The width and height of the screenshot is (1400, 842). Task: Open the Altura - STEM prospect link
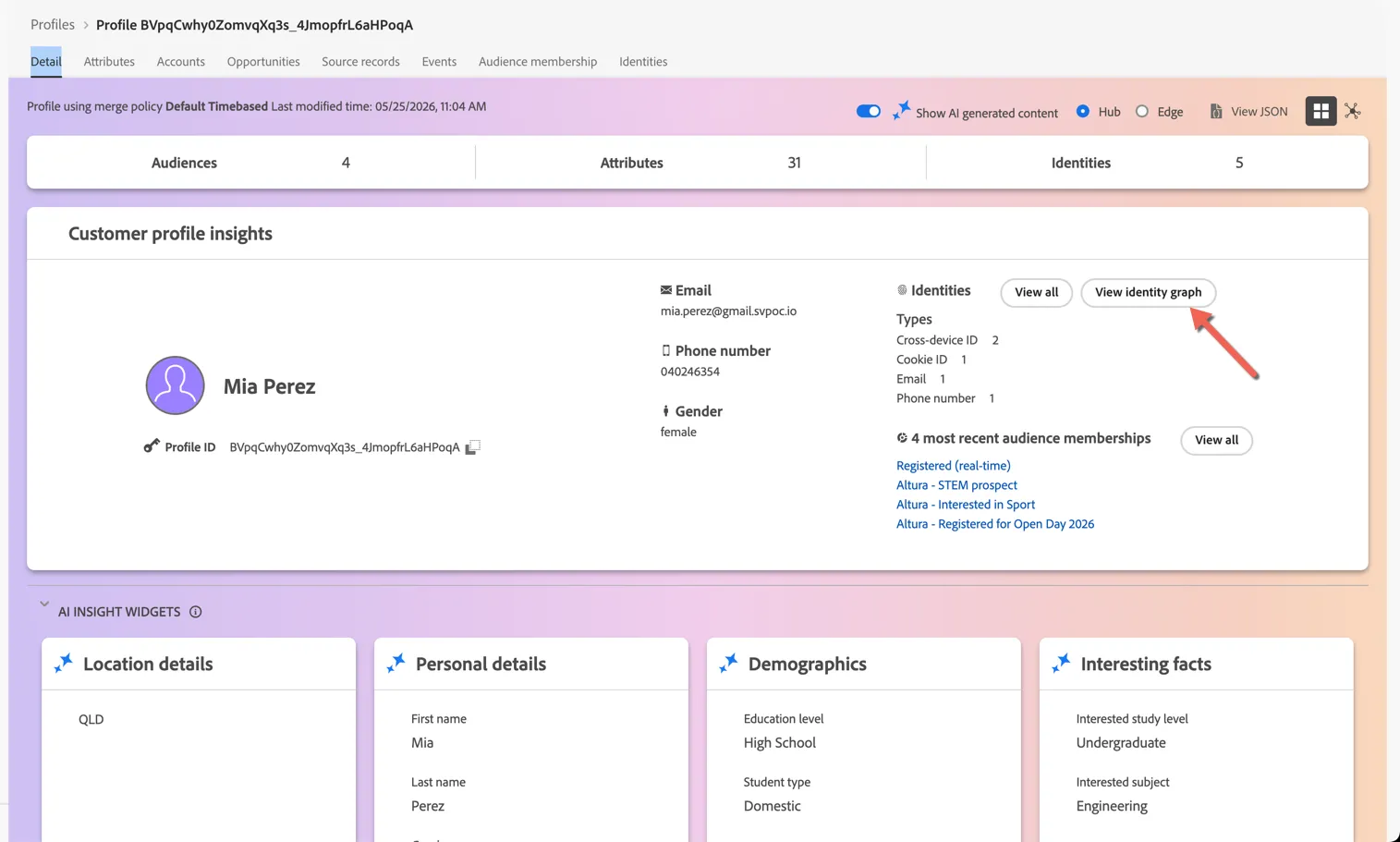[x=956, y=485]
